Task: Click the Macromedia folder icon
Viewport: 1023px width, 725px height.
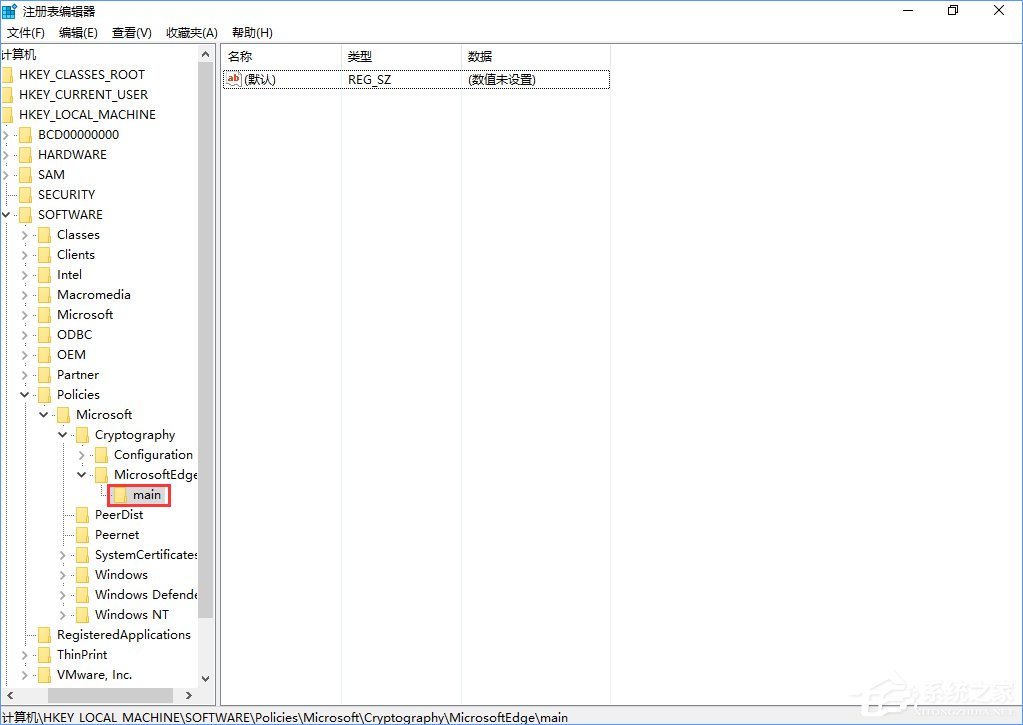Action: pos(46,294)
